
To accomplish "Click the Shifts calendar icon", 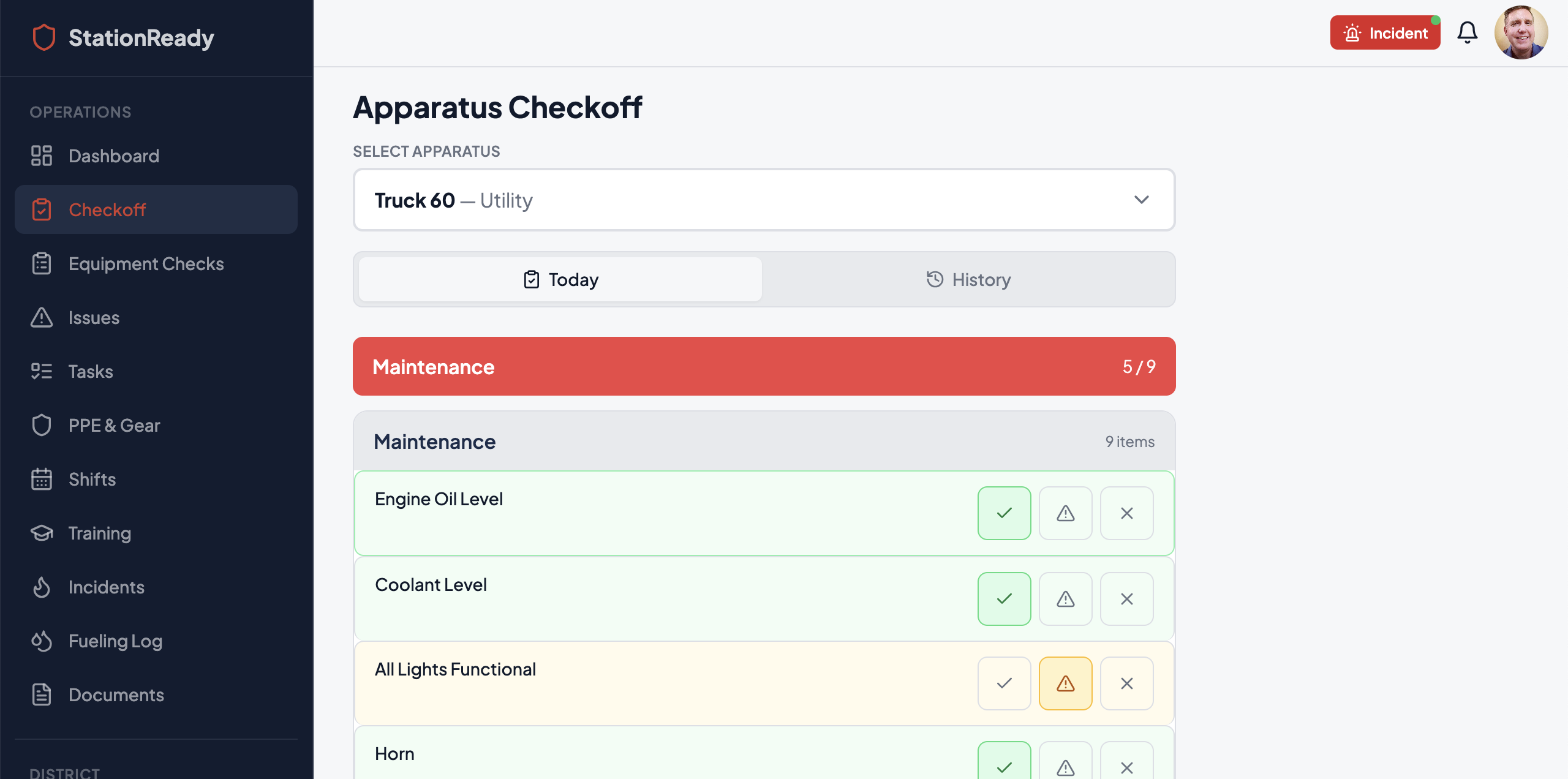I will coord(42,479).
